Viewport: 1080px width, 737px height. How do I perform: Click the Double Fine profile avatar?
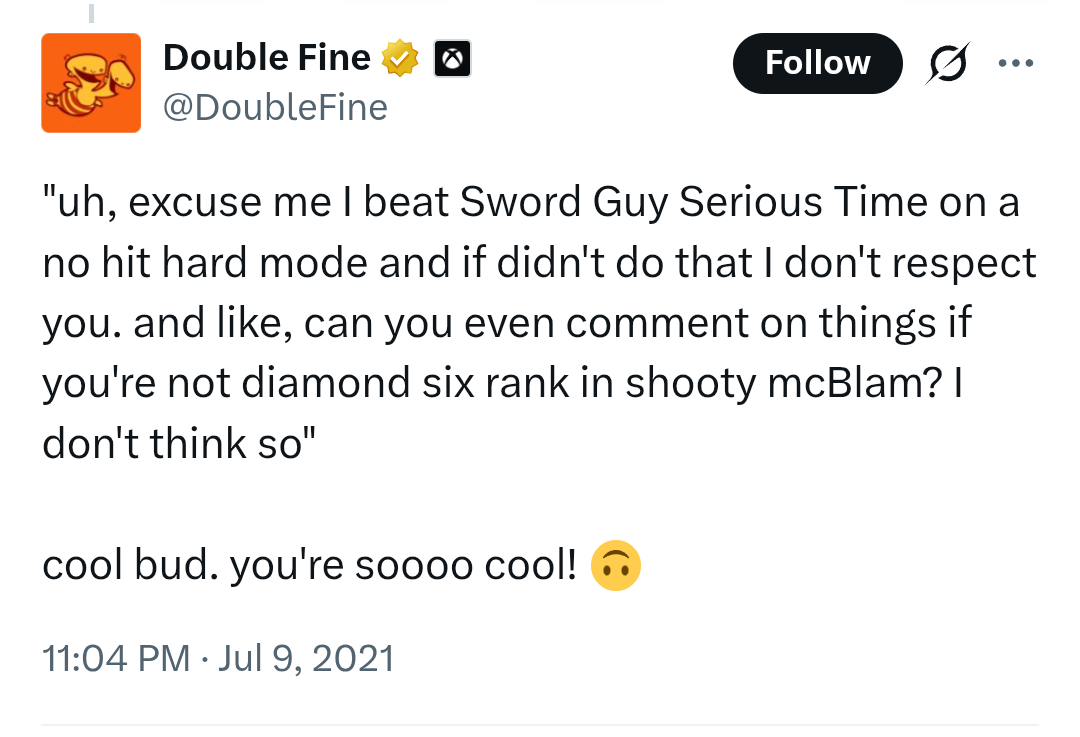[91, 83]
